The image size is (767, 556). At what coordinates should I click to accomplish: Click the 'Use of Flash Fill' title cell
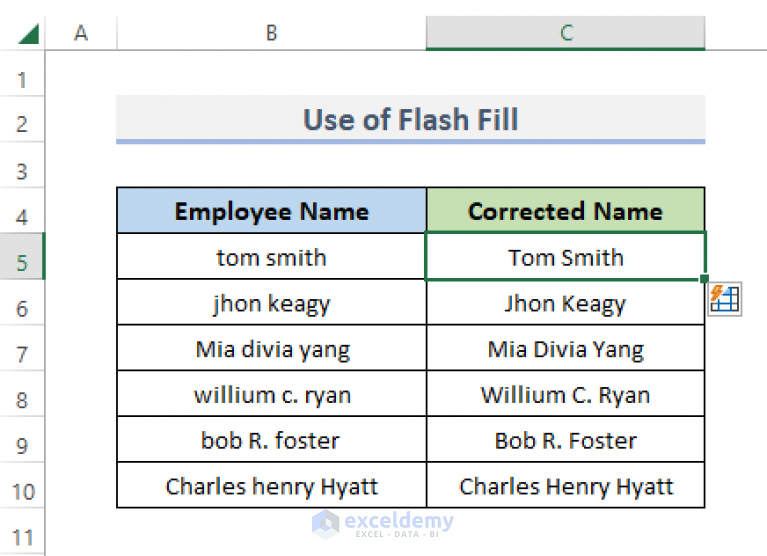point(410,120)
